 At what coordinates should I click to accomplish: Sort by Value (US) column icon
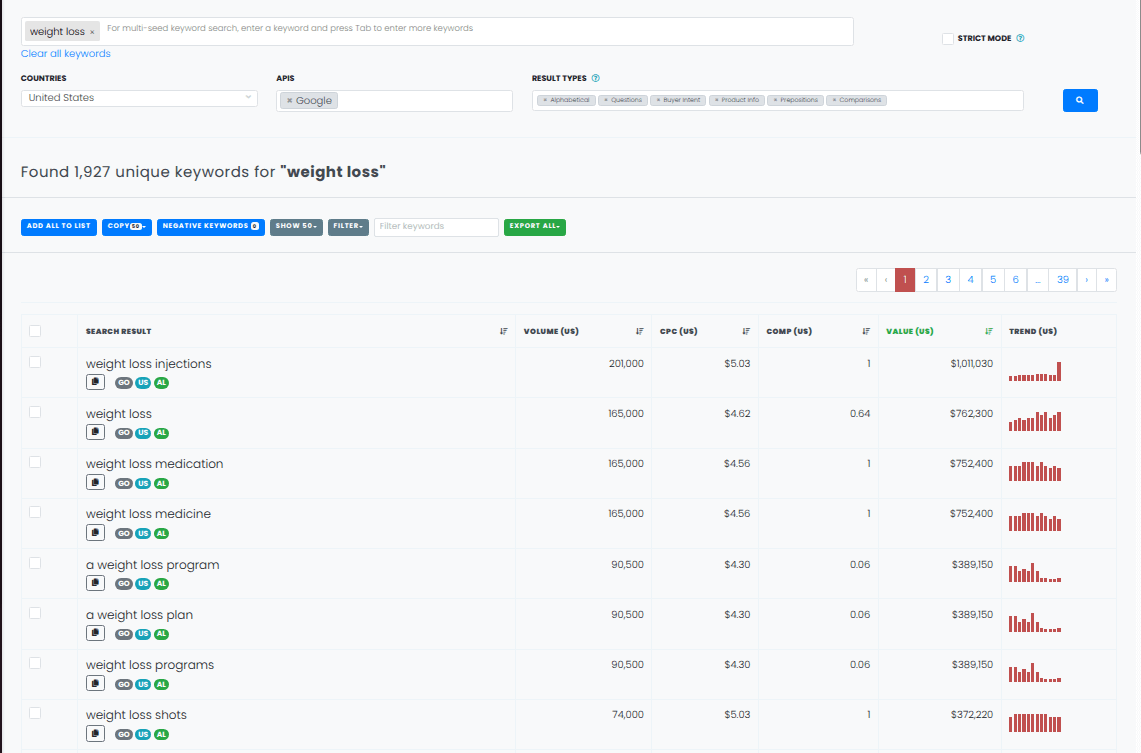989,332
